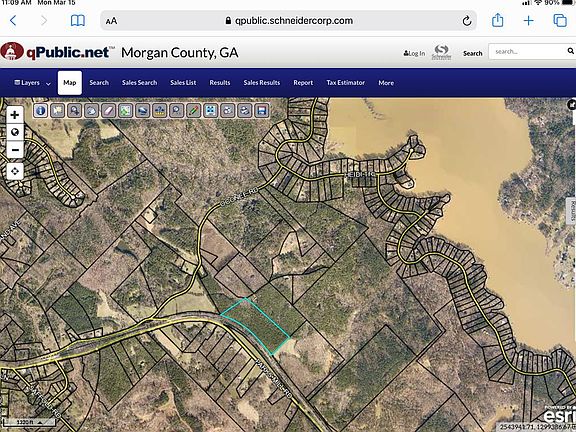Click the Search button beside the search box

pyautogui.click(x=472, y=54)
